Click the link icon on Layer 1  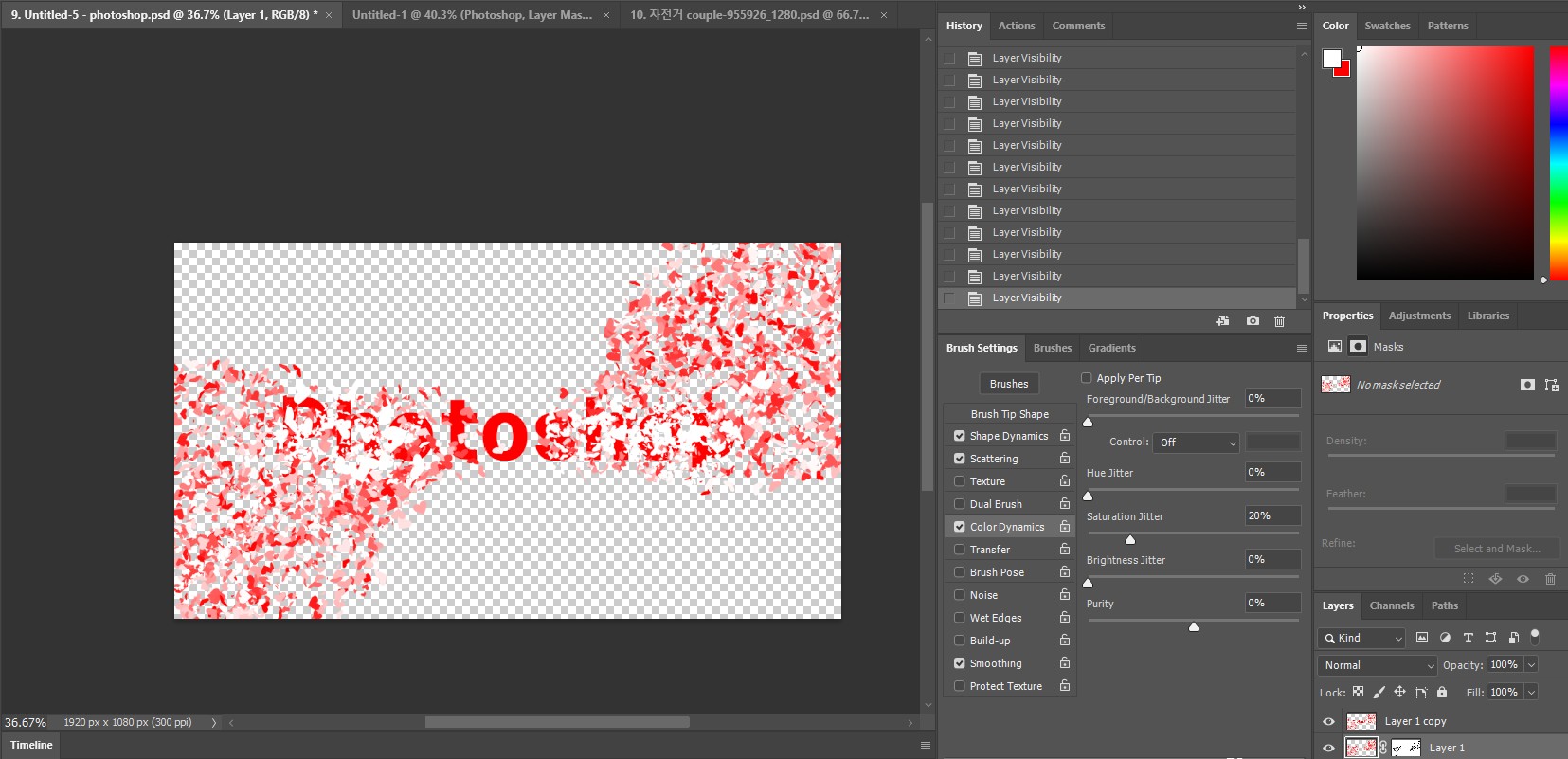1383,748
